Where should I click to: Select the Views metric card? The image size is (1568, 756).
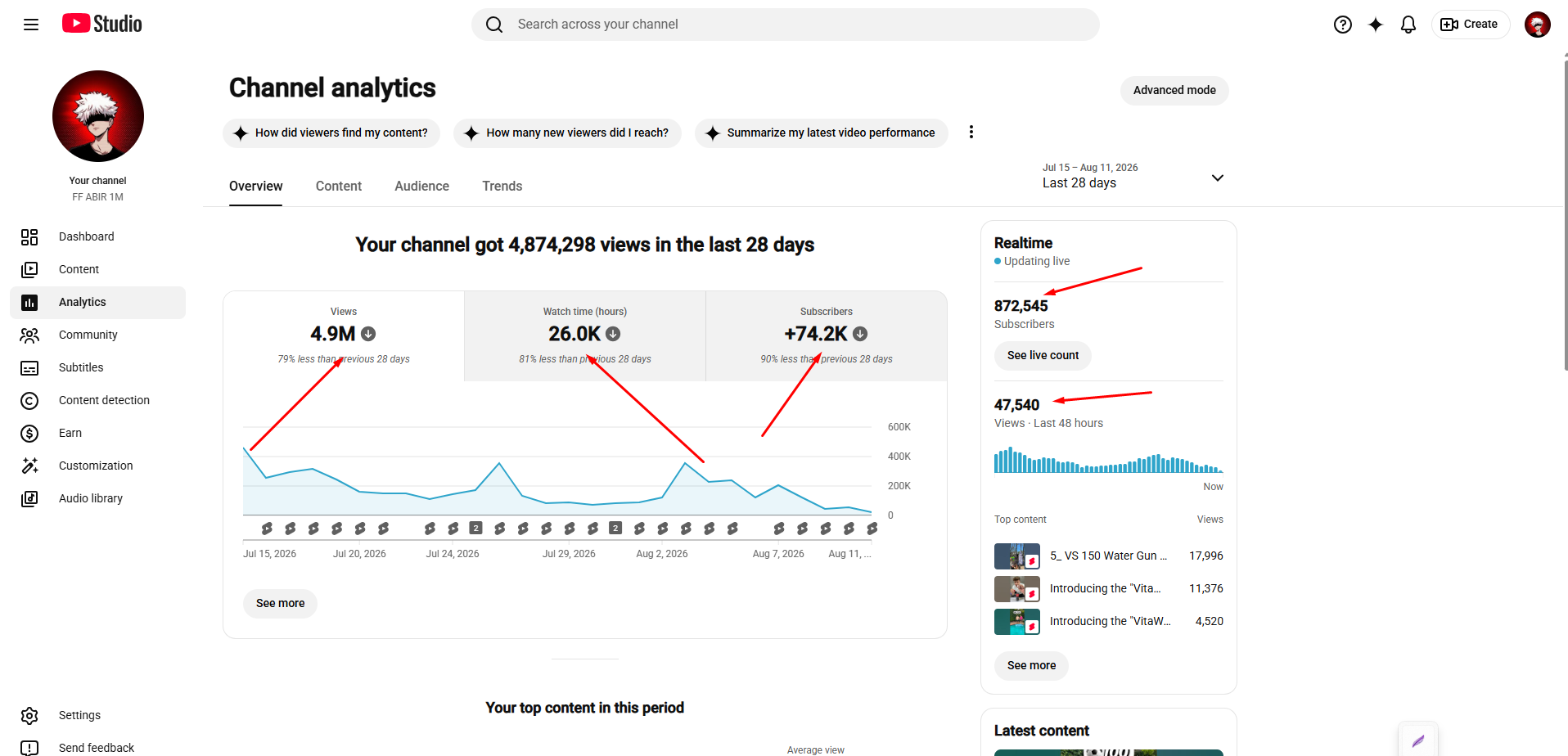coord(344,335)
